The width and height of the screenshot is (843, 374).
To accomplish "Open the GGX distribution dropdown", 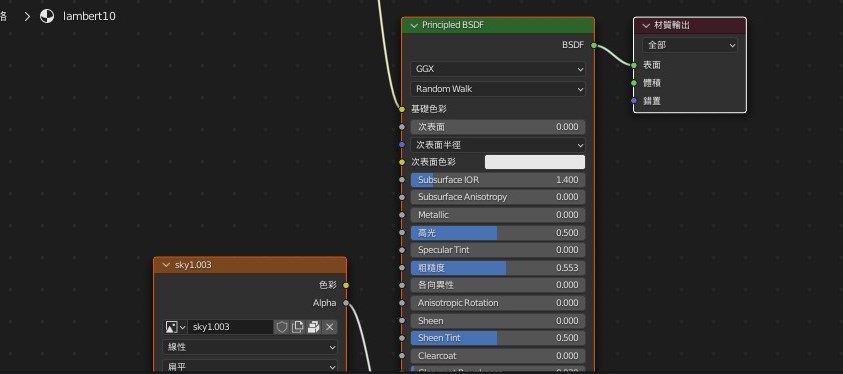I will tap(498, 69).
